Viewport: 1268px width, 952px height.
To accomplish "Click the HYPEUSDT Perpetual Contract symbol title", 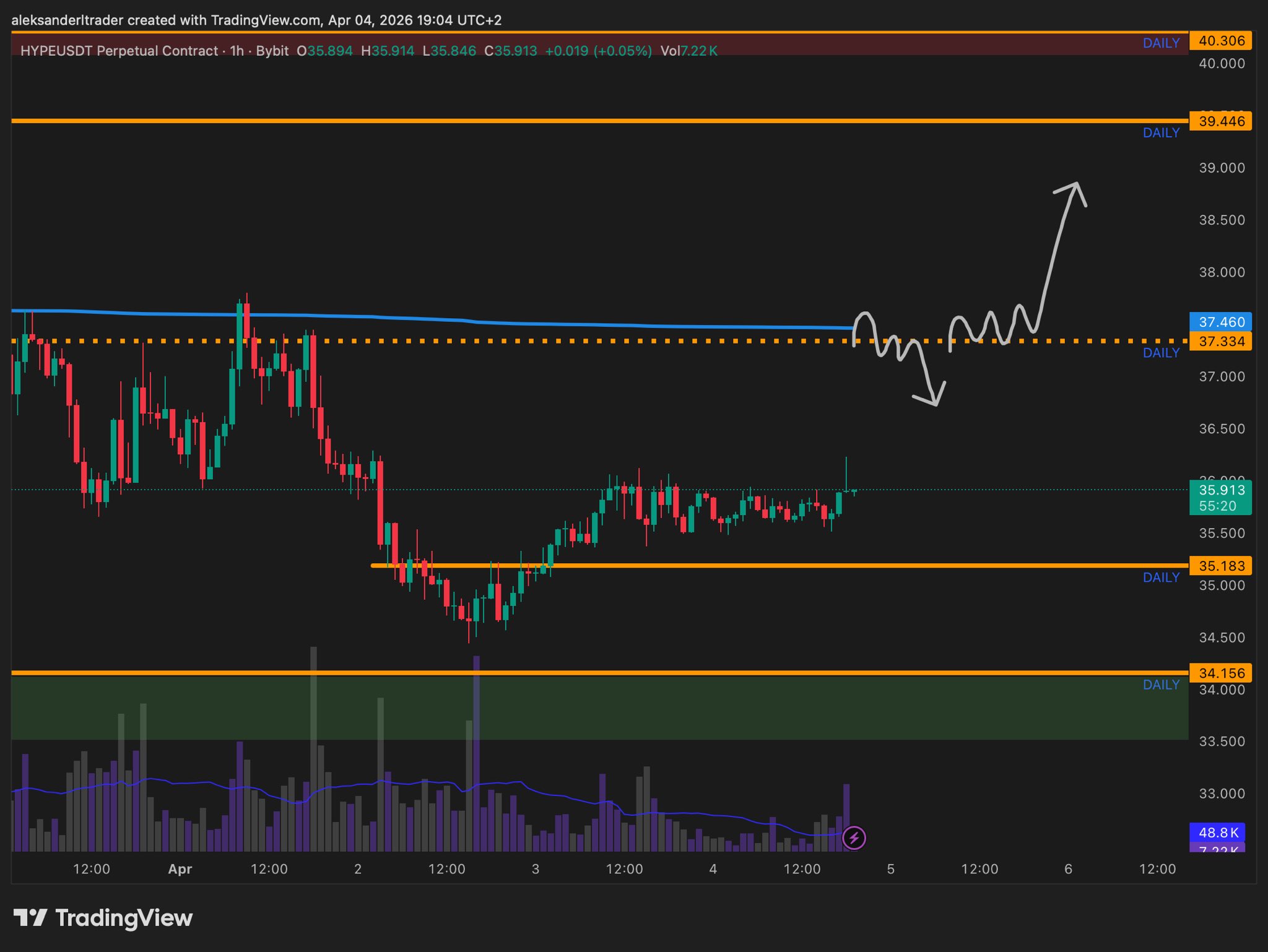I will (119, 51).
